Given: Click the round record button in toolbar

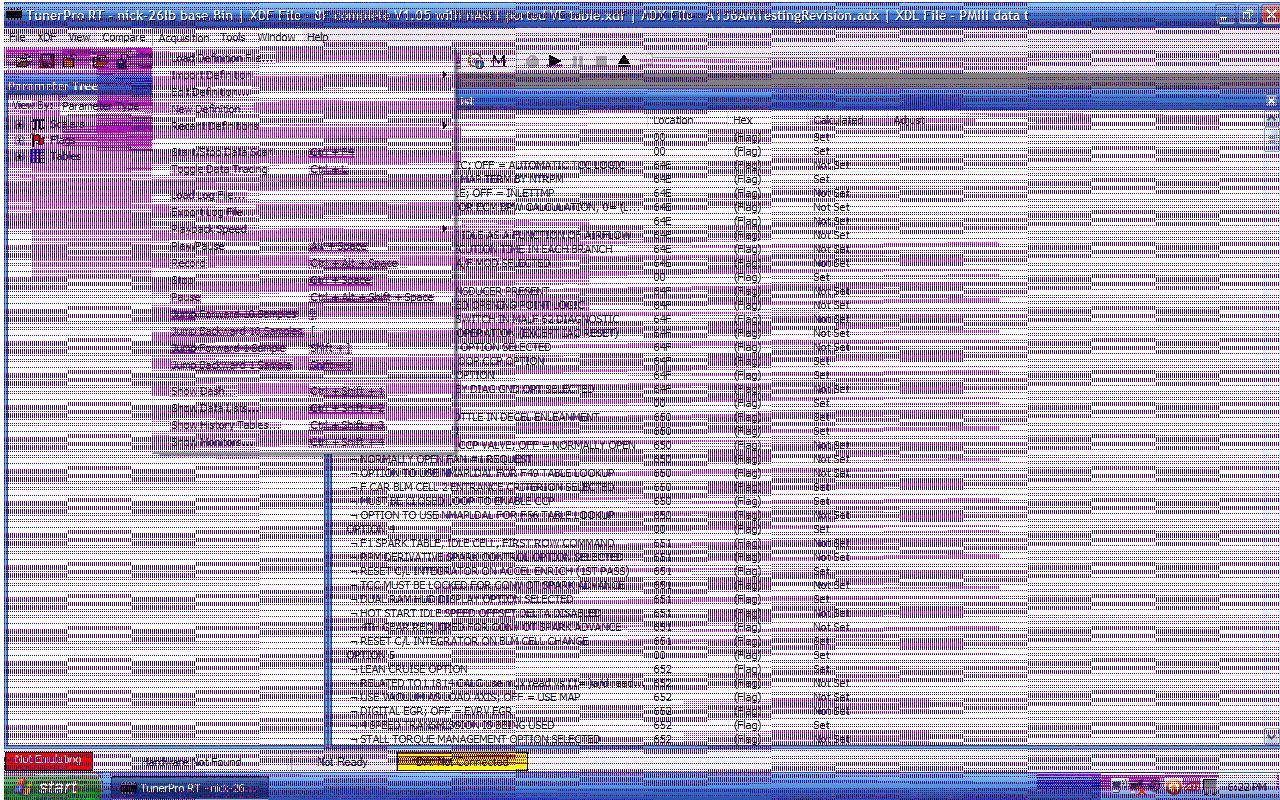Looking at the screenshot, I should tap(532, 61).
